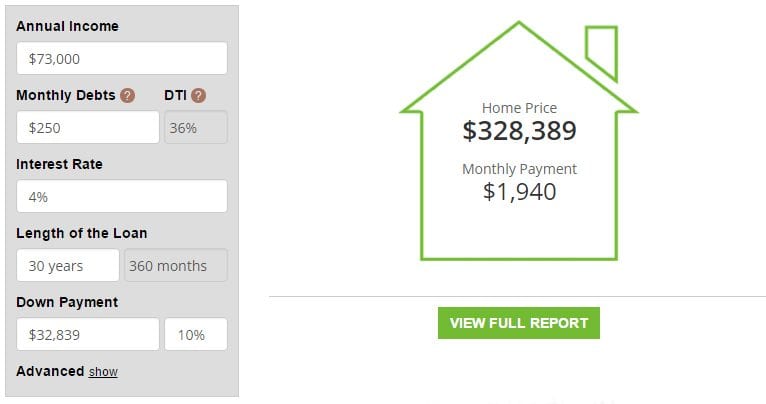Viewport: 766px width, 404px height.
Task: Click the Home Price $328,389 value
Action: pos(519,131)
